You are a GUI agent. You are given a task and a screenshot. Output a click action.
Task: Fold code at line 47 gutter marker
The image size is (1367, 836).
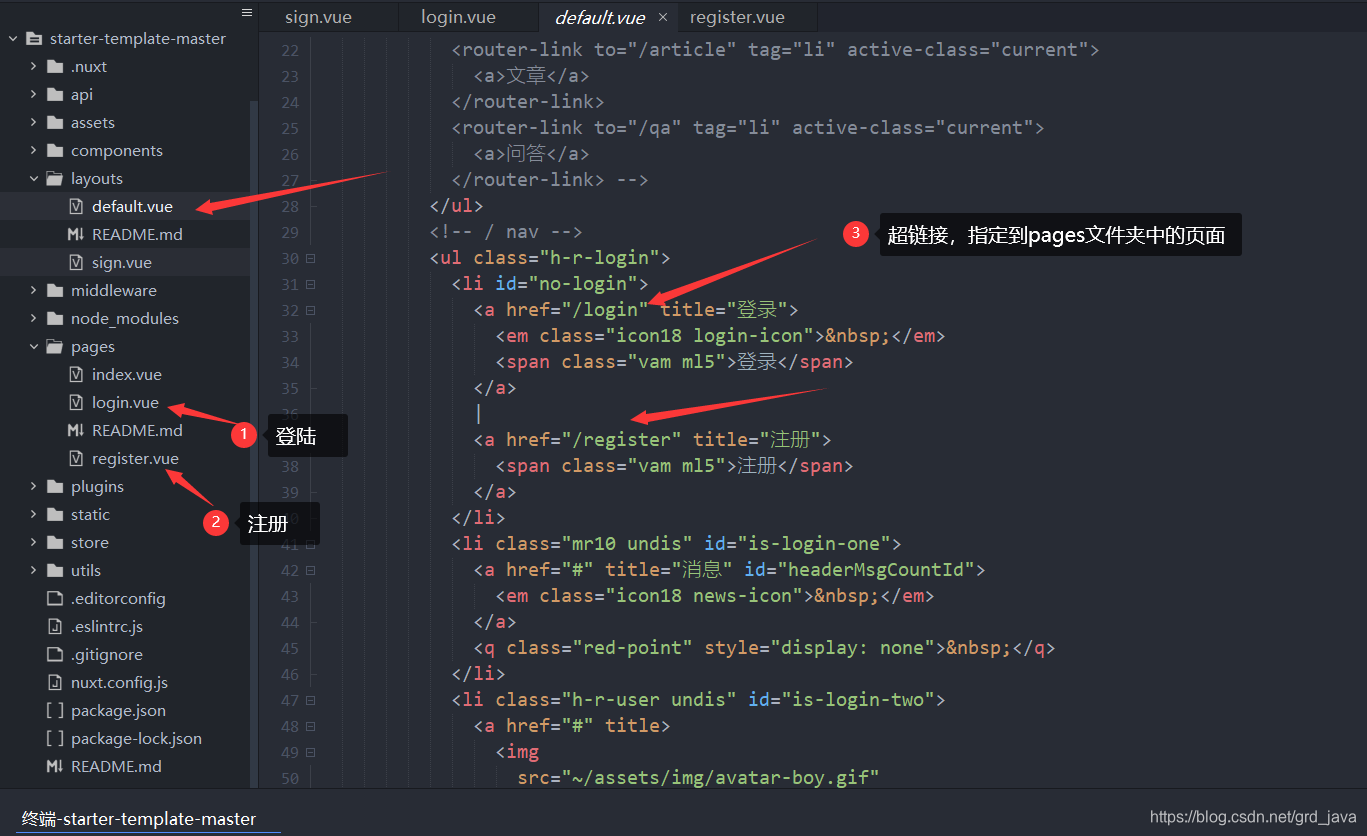(311, 700)
